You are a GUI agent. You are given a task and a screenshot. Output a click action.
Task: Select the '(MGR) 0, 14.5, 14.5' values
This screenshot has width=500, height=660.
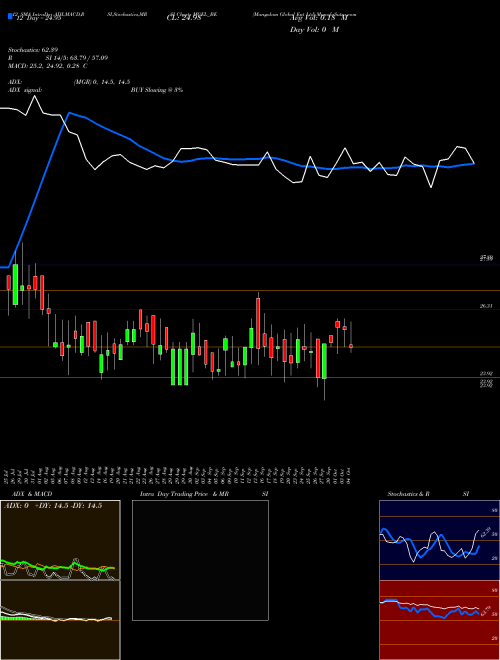[x=101, y=82]
